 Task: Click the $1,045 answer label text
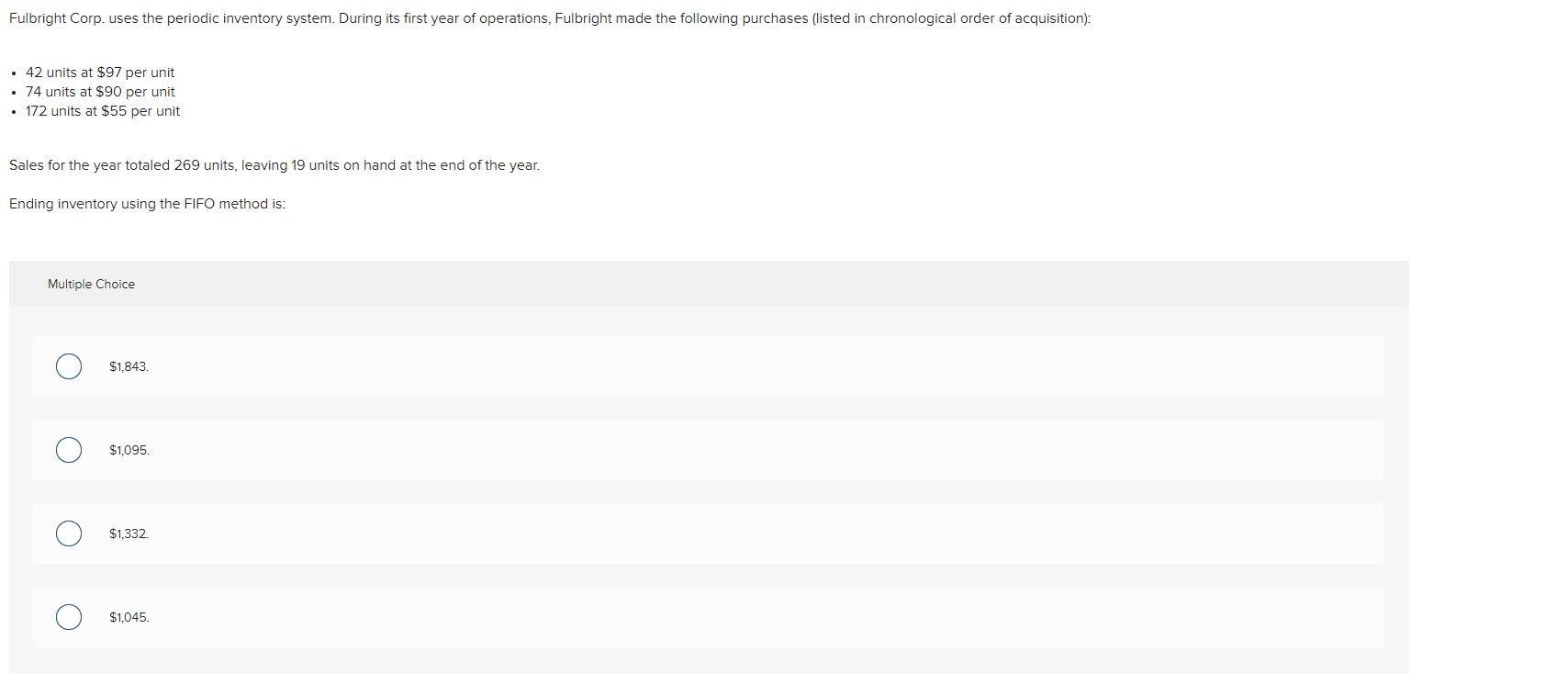click(x=129, y=616)
